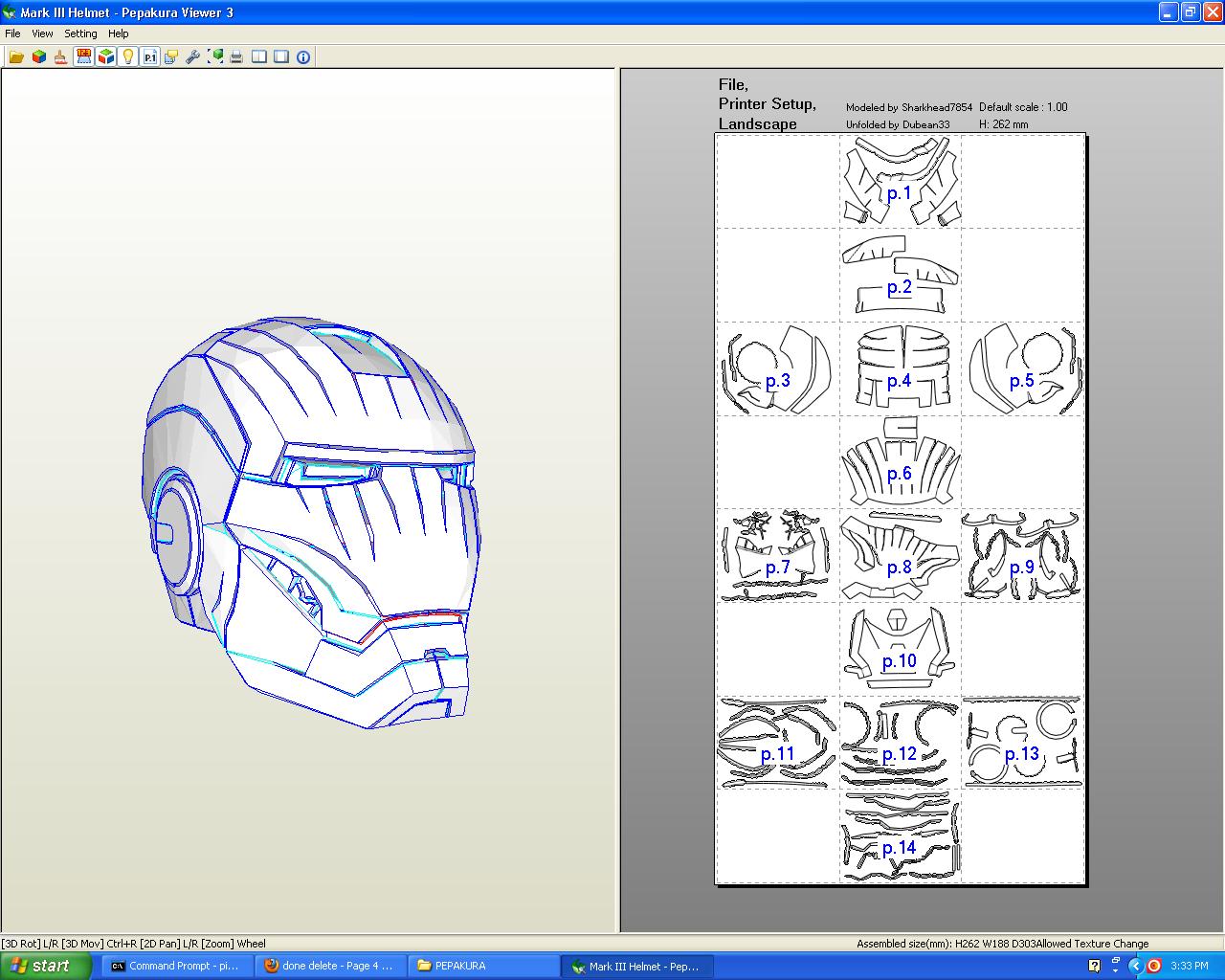Click the assembled size status bar text
The height and width of the screenshot is (980, 1225).
pyautogui.click(x=1002, y=944)
